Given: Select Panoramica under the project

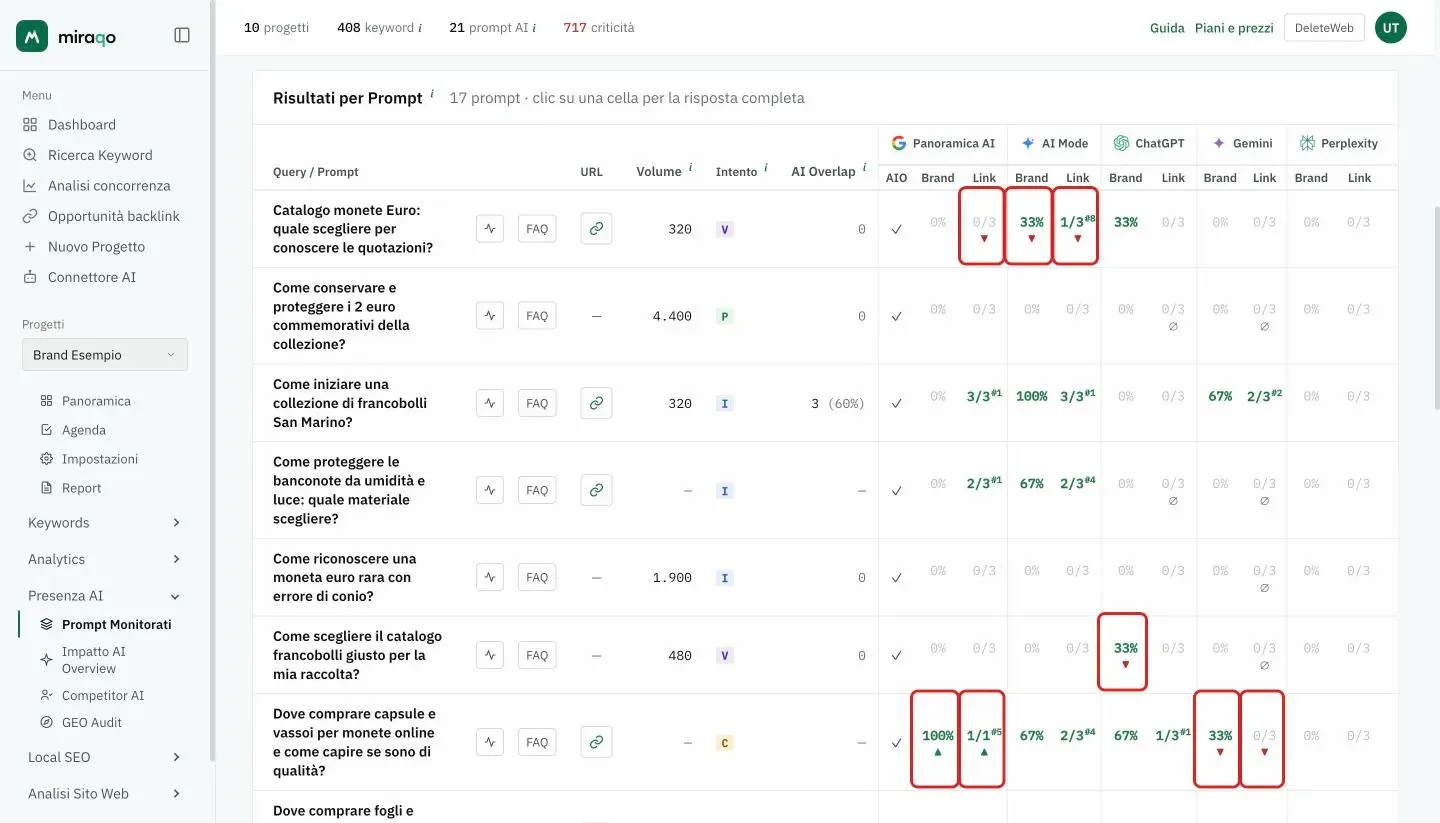Looking at the screenshot, I should coord(96,401).
